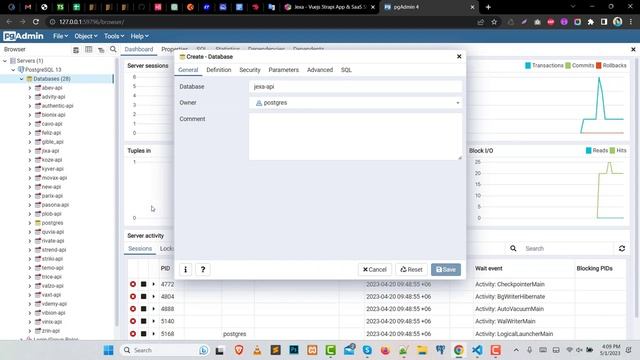The height and width of the screenshot is (360, 640).
Task: Click the Database name field containing jexa-api
Action: pyautogui.click(x=356, y=87)
